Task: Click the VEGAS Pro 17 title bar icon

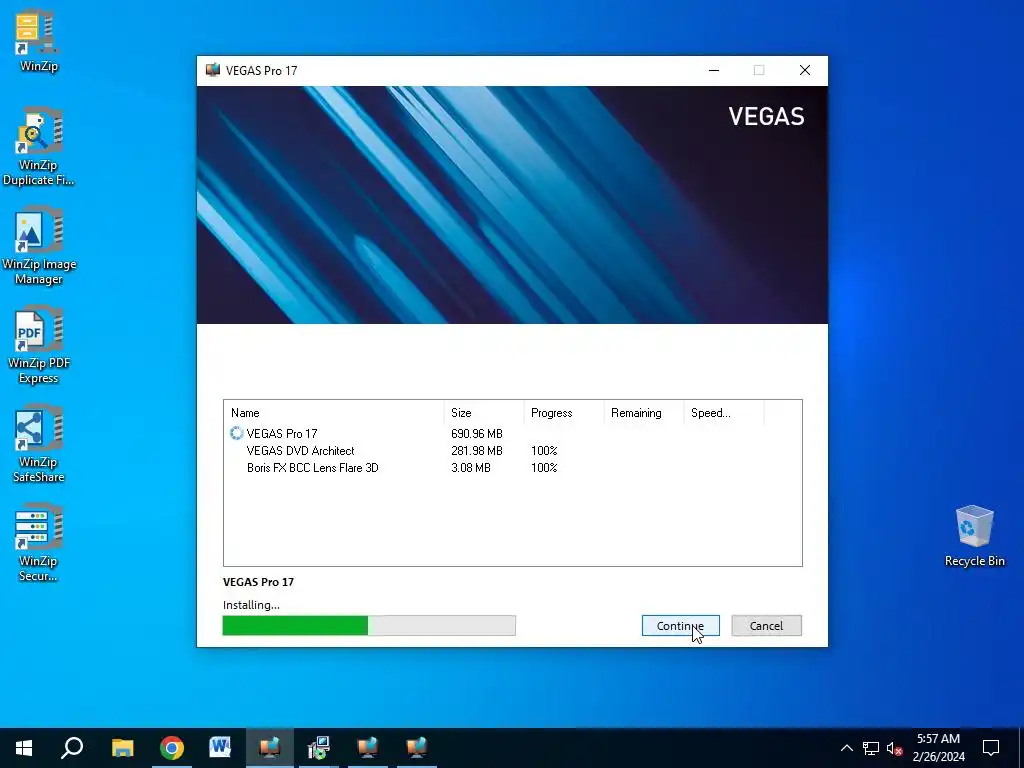Action: click(212, 70)
